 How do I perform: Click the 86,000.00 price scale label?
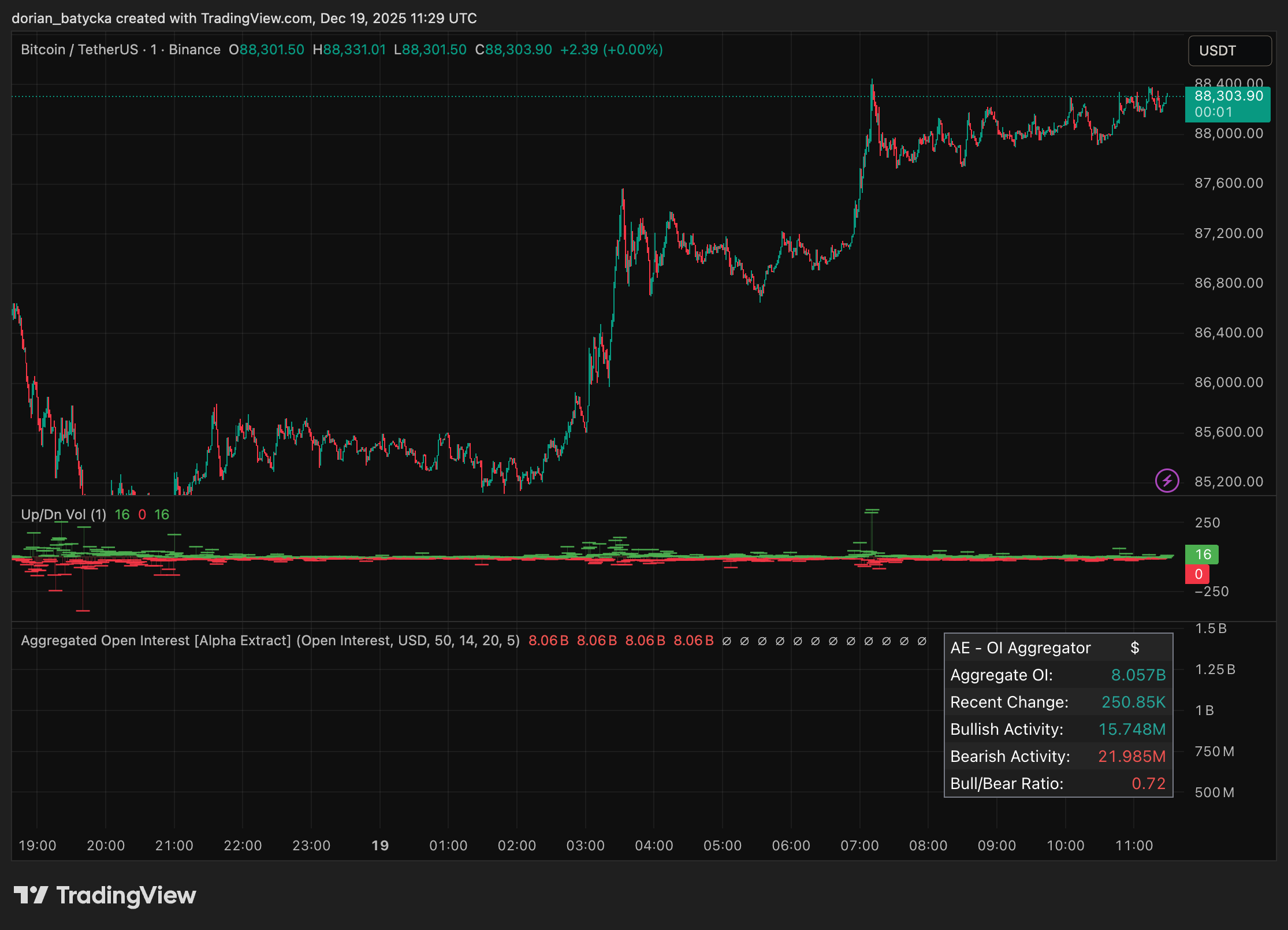(1229, 382)
